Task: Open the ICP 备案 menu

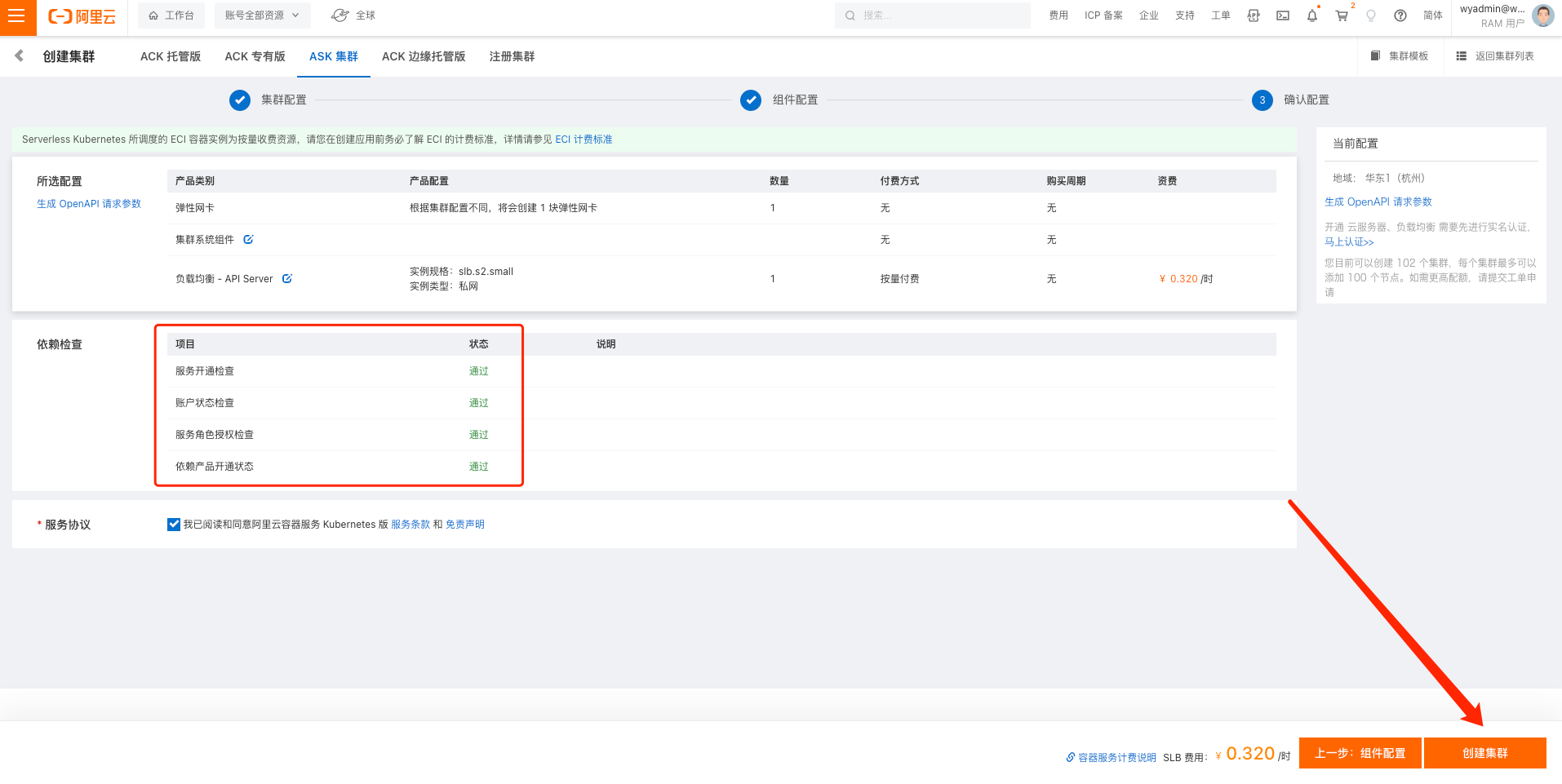Action: coord(1103,16)
